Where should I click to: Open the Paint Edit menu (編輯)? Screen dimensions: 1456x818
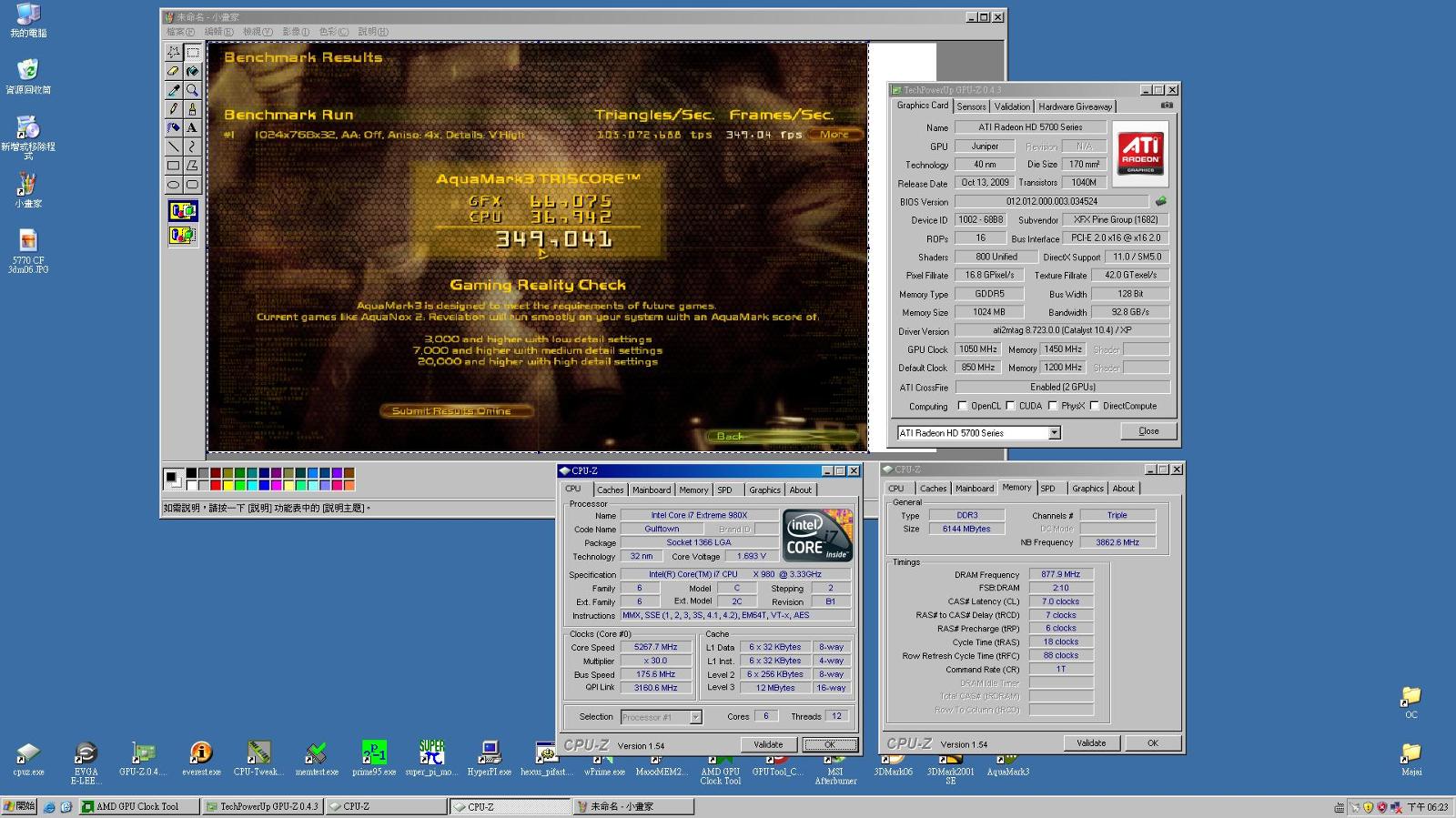(x=218, y=32)
